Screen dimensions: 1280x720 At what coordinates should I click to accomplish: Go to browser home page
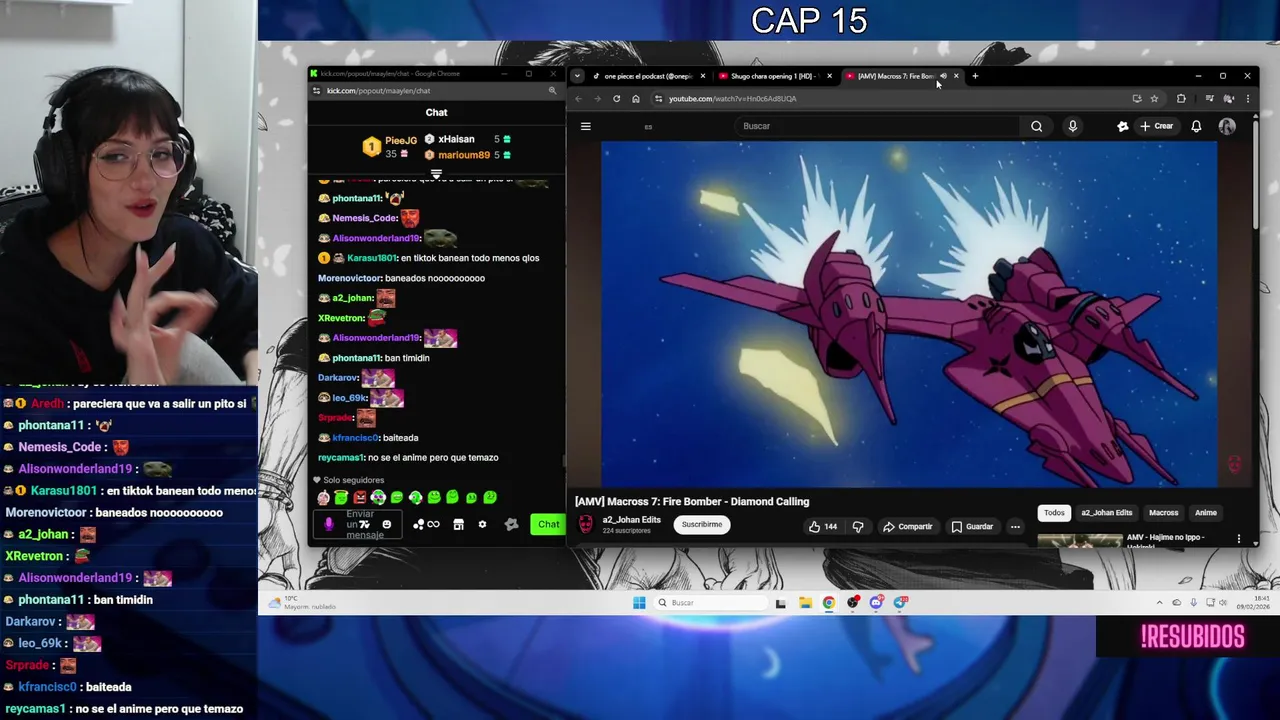pos(635,99)
